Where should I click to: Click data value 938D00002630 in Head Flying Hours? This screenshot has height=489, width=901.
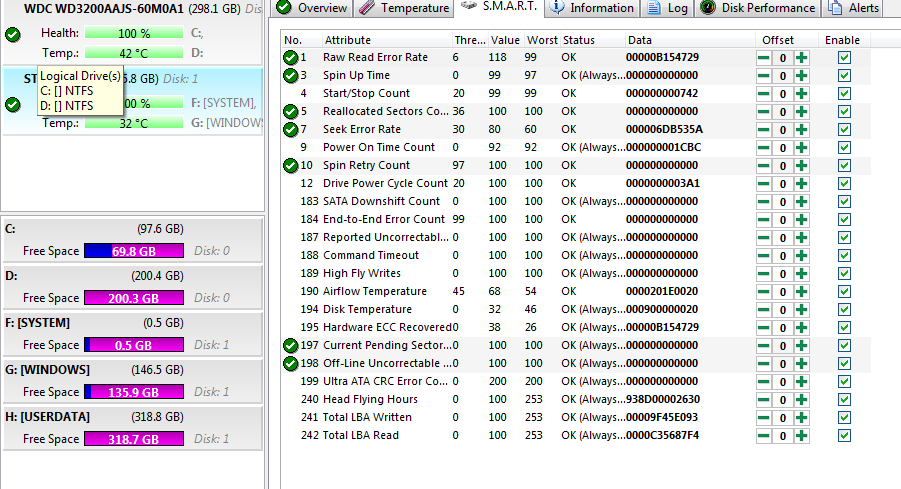point(663,399)
